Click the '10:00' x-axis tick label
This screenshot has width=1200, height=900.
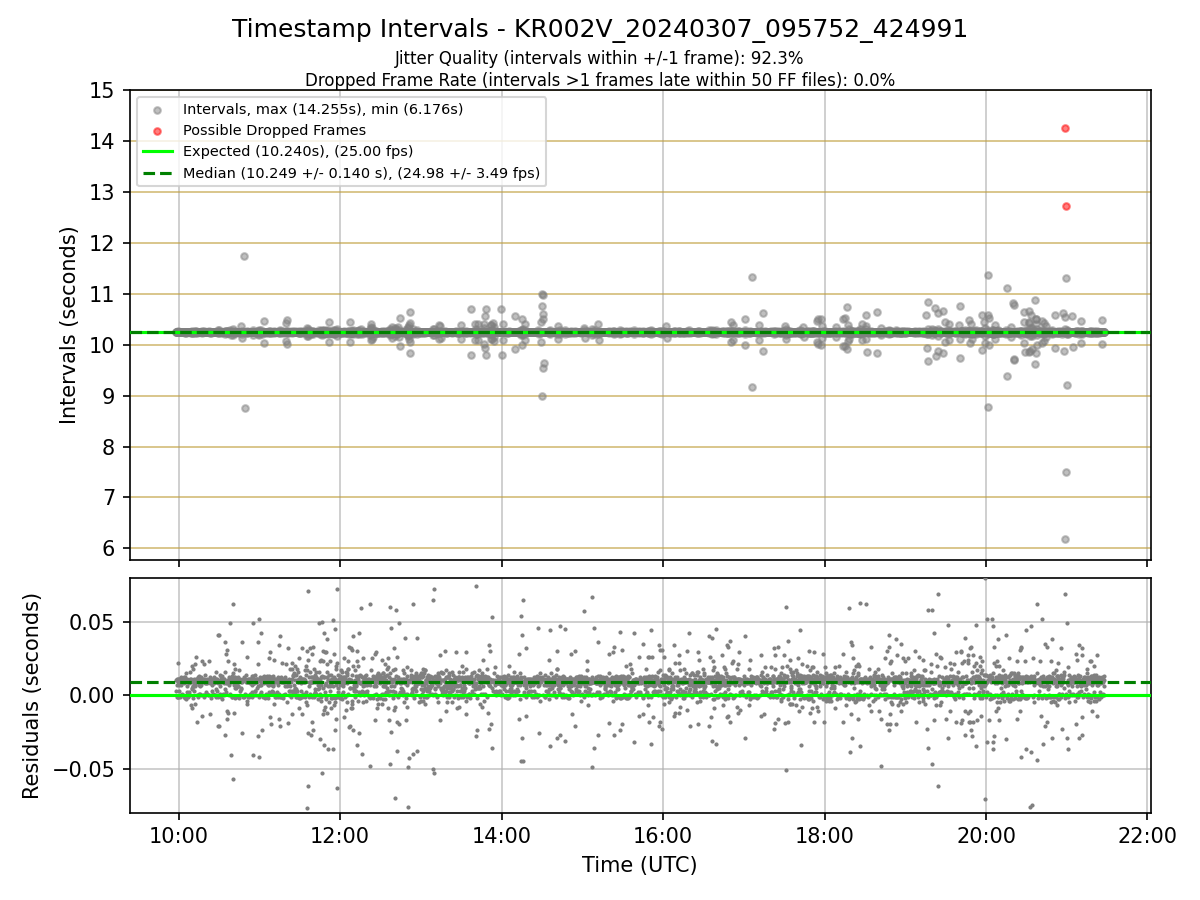pyautogui.click(x=179, y=834)
